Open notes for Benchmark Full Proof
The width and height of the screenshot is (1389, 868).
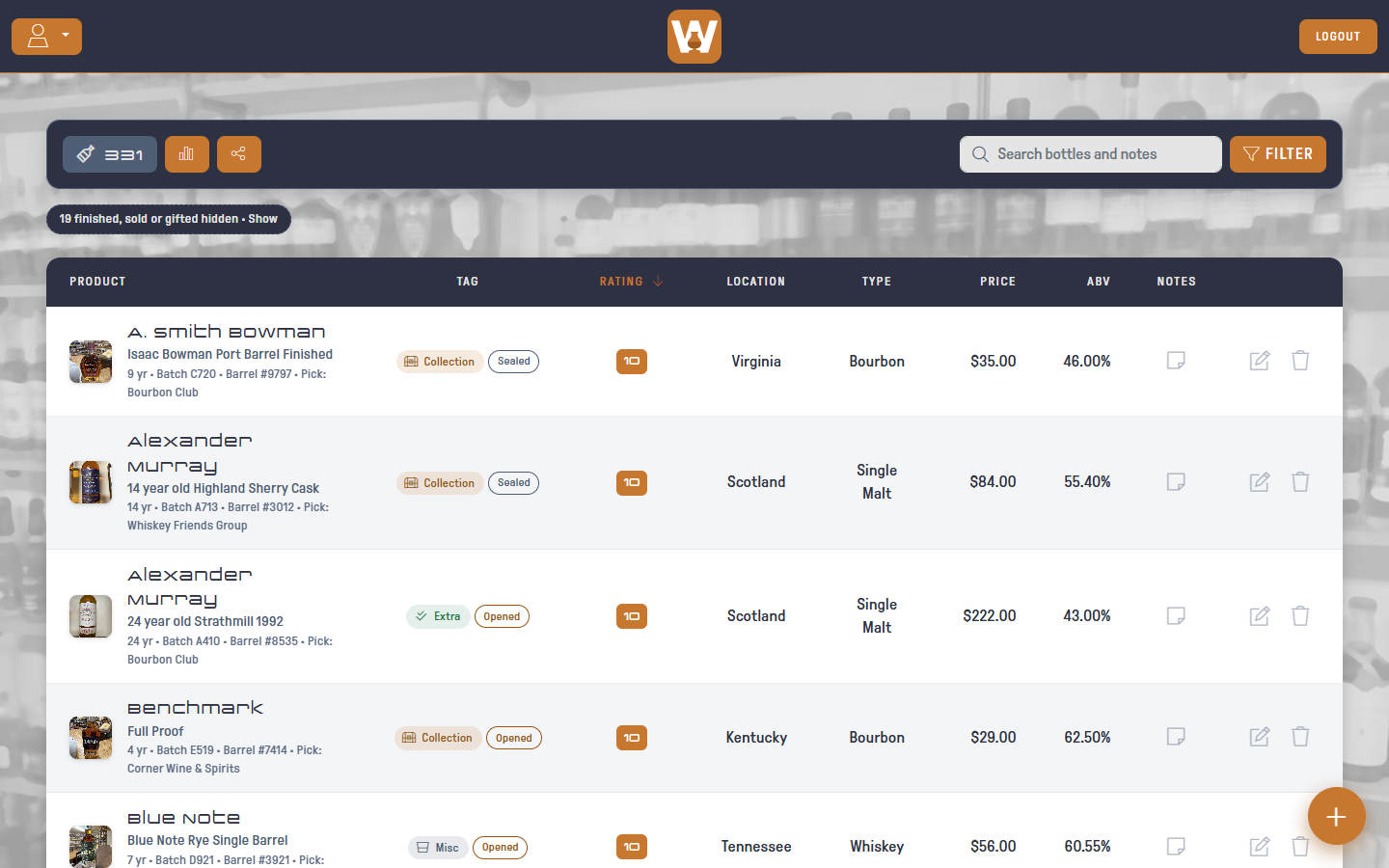[x=1176, y=737]
